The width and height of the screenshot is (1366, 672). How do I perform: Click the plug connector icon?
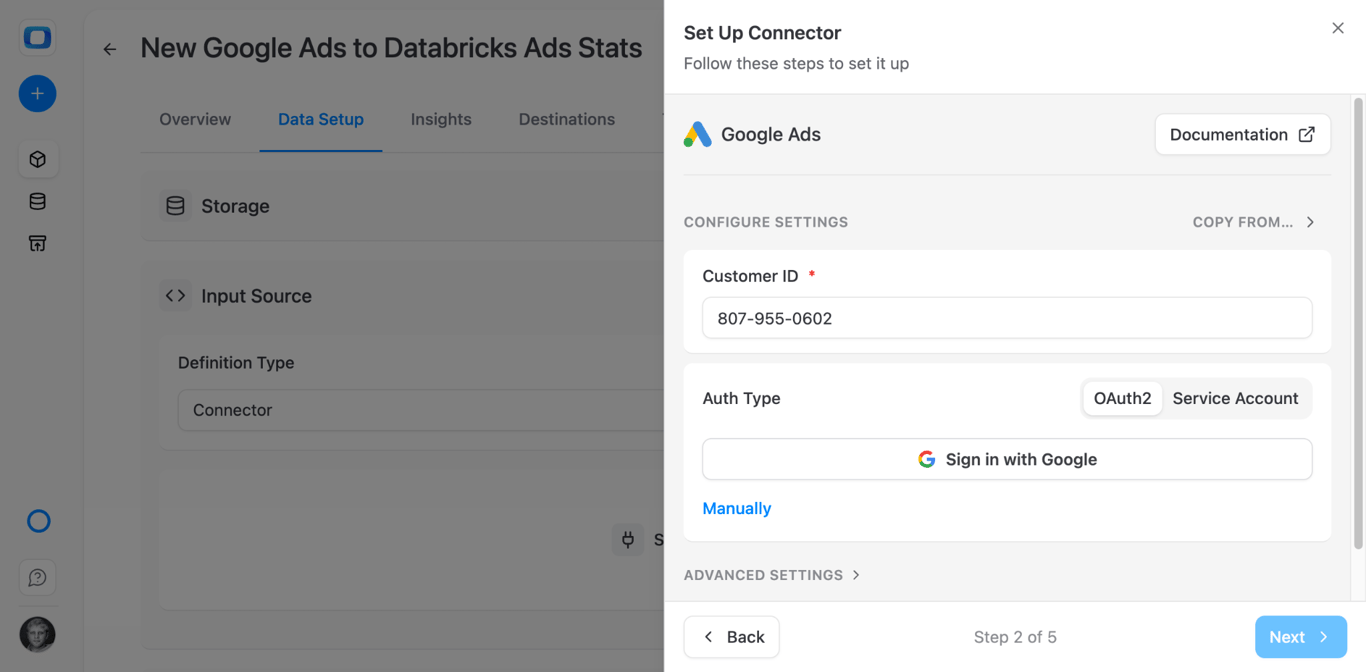(628, 540)
